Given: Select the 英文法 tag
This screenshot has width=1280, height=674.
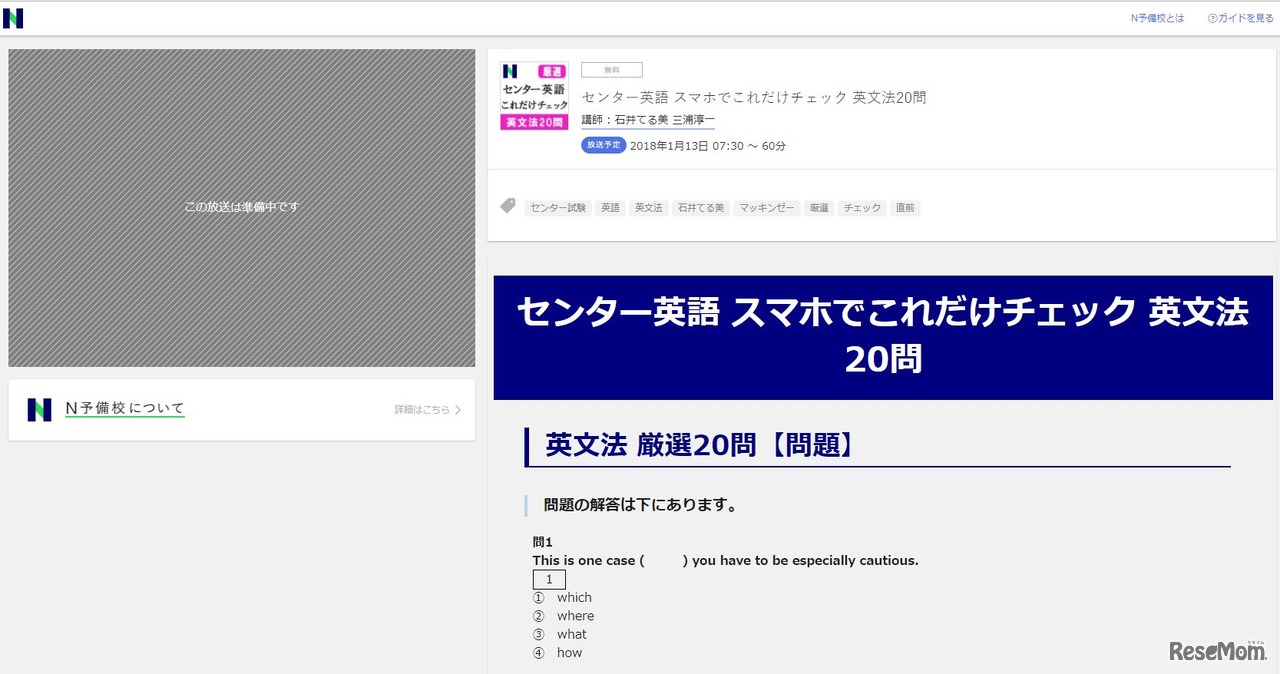Looking at the screenshot, I should [648, 208].
